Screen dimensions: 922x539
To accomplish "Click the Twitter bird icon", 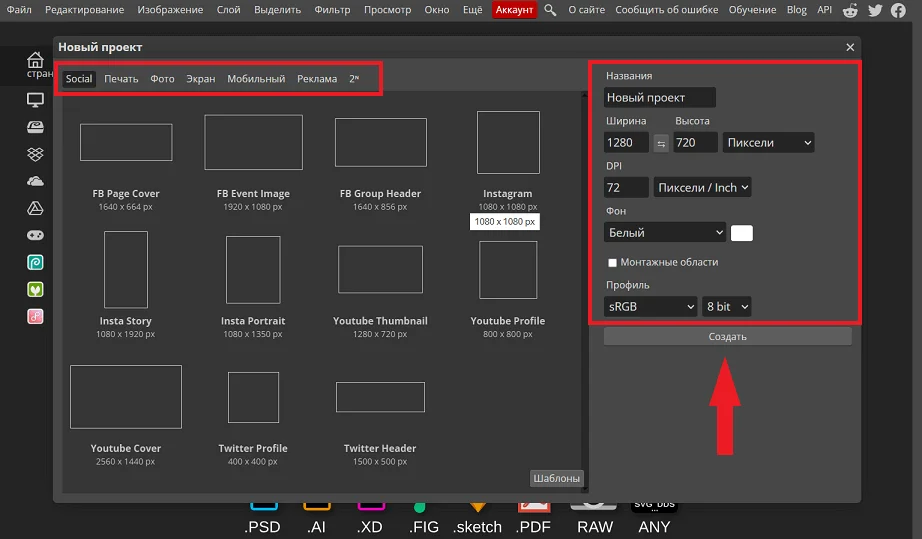I will [875, 10].
